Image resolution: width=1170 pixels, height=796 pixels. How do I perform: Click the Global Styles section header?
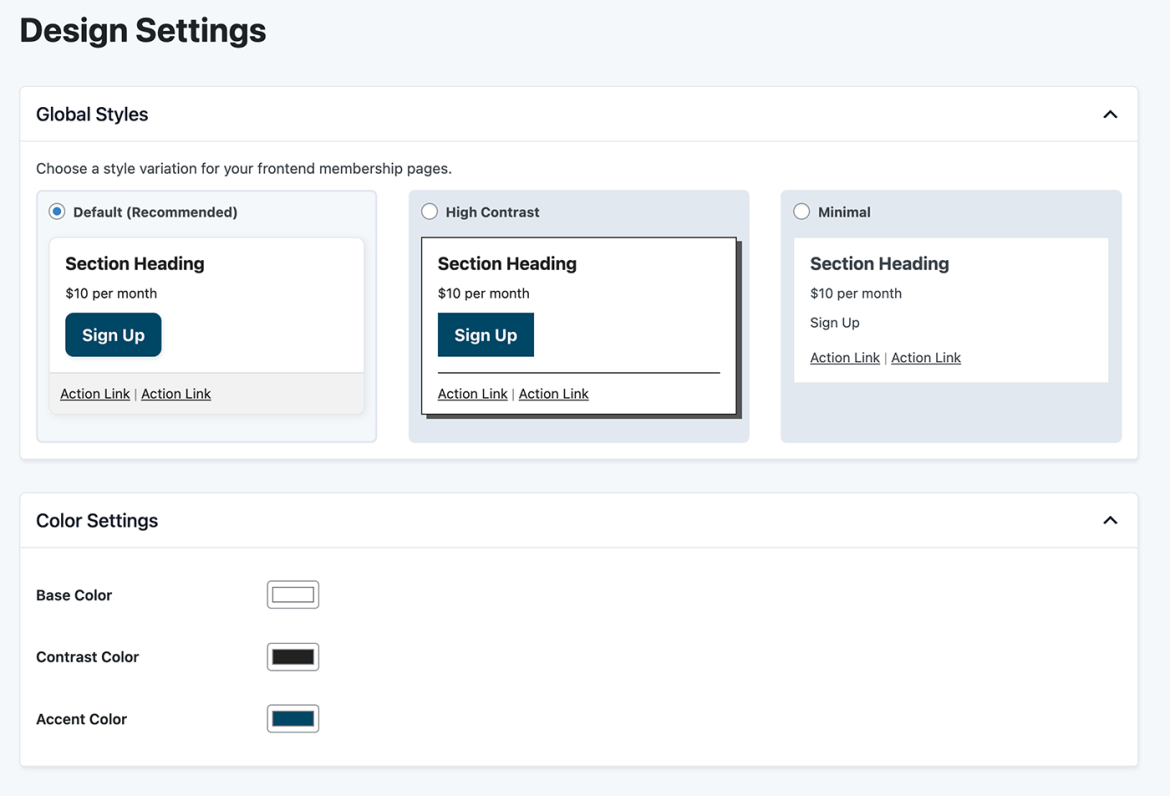coord(92,114)
